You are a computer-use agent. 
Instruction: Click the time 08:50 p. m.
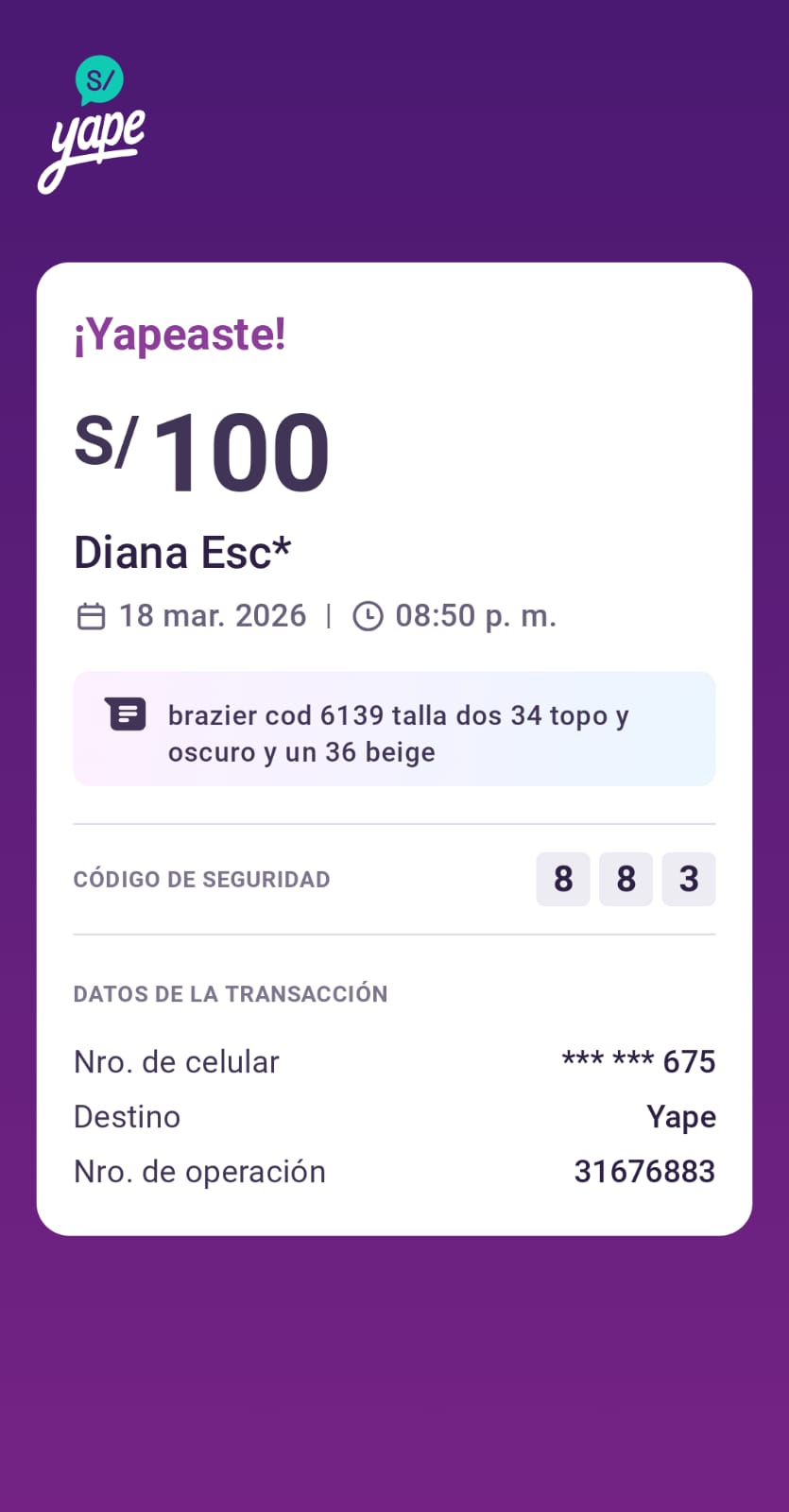(475, 616)
